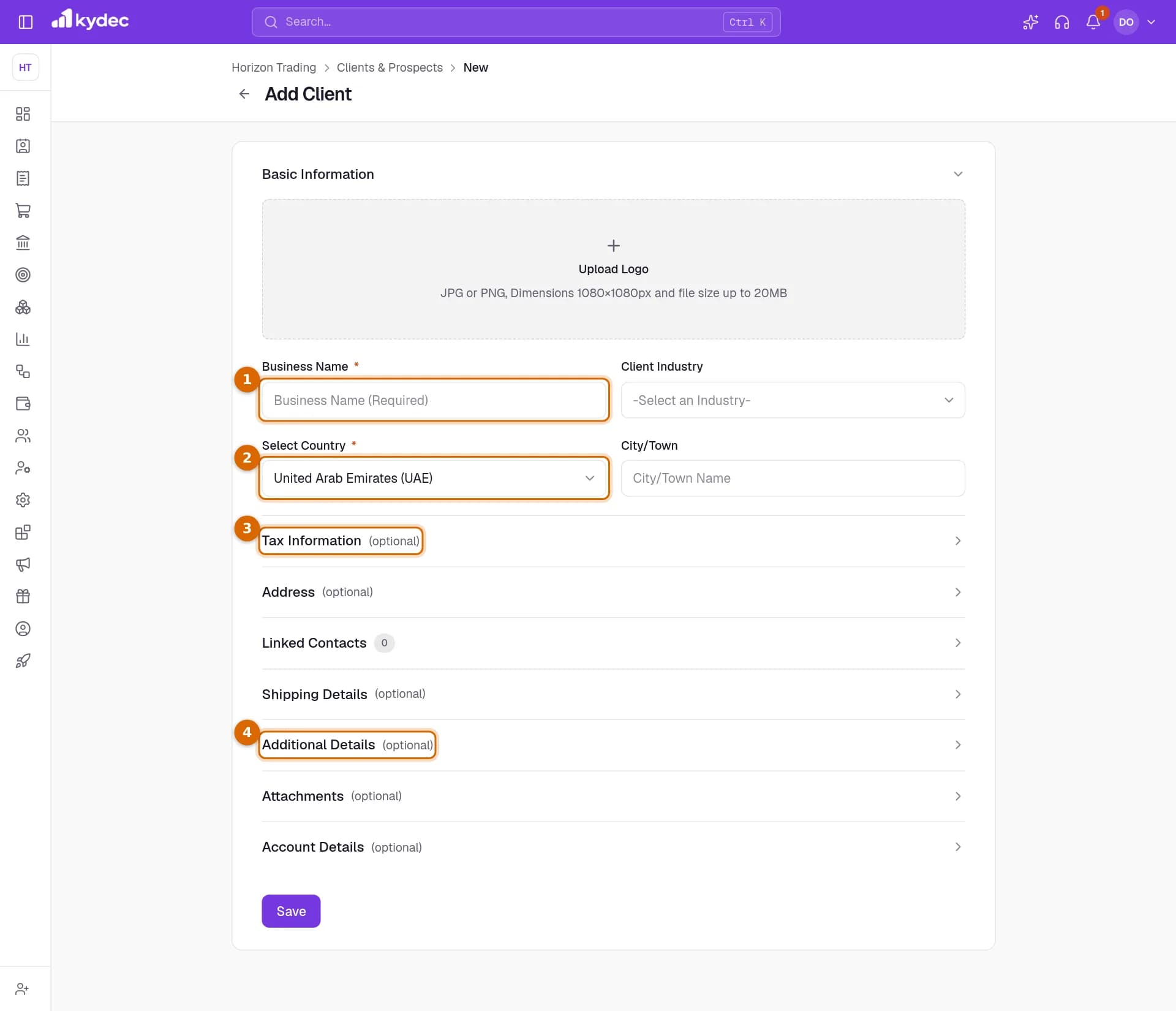Open the contacts book sidebar icon
This screenshot has width=1176, height=1011.
23,146
